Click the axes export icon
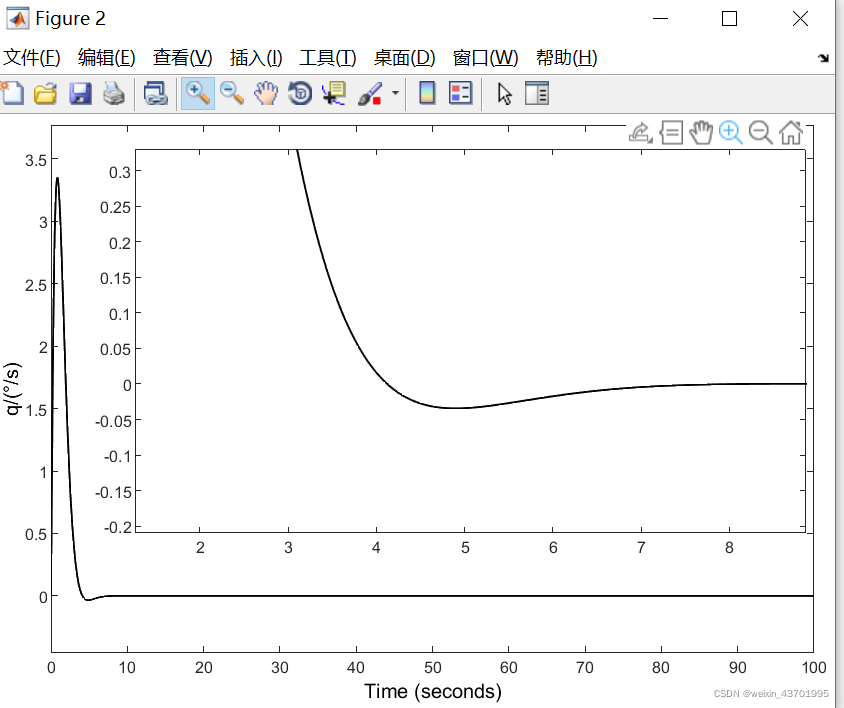Viewport: 844px width, 708px height. [x=641, y=132]
